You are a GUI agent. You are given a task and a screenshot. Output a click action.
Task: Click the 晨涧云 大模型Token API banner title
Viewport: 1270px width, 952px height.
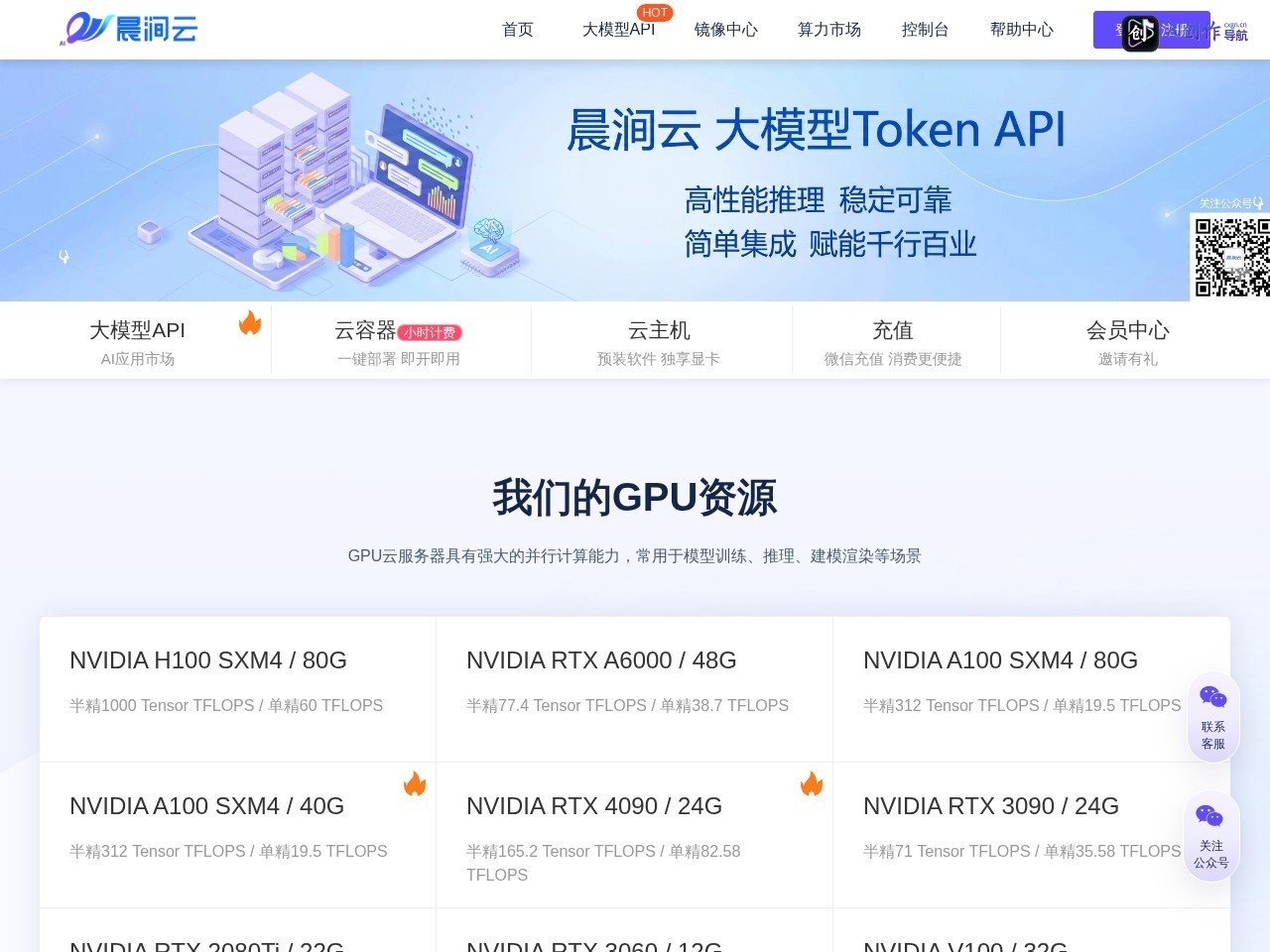(816, 130)
